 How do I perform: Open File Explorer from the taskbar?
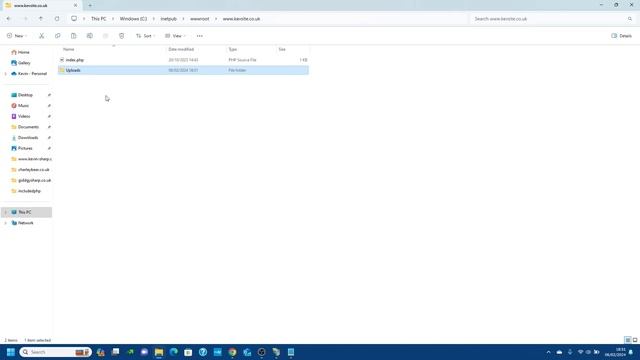(159, 352)
